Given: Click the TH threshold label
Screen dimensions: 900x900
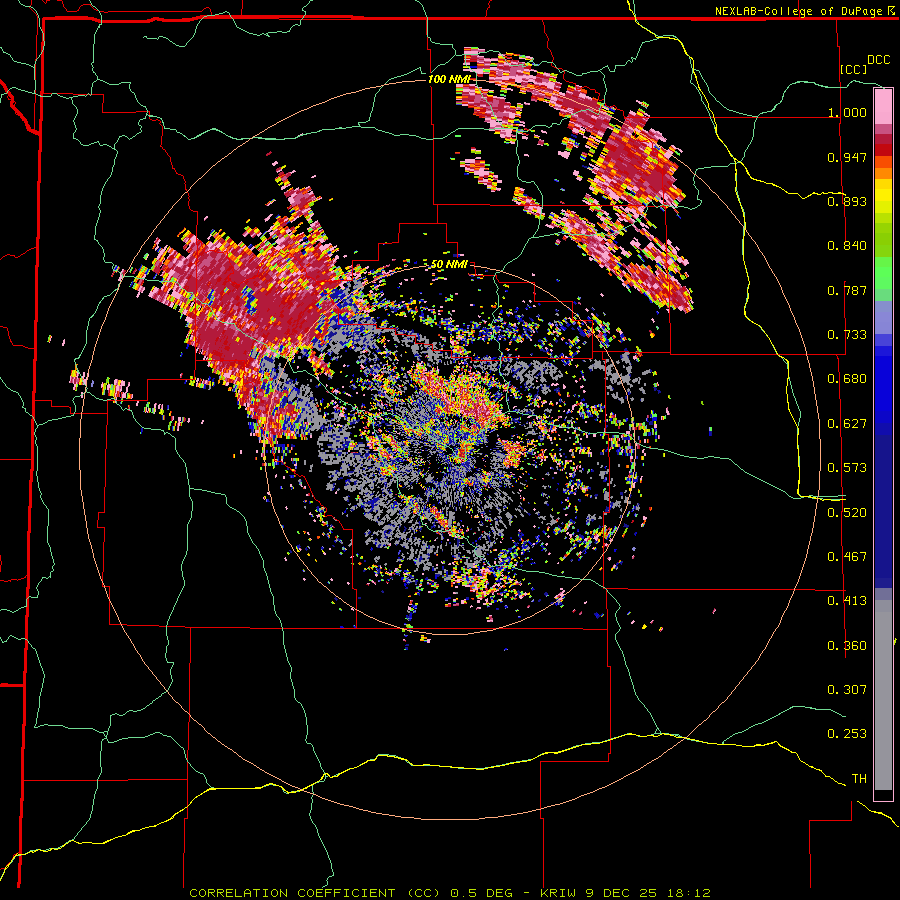Looking at the screenshot, I should pyautogui.click(x=859, y=779).
